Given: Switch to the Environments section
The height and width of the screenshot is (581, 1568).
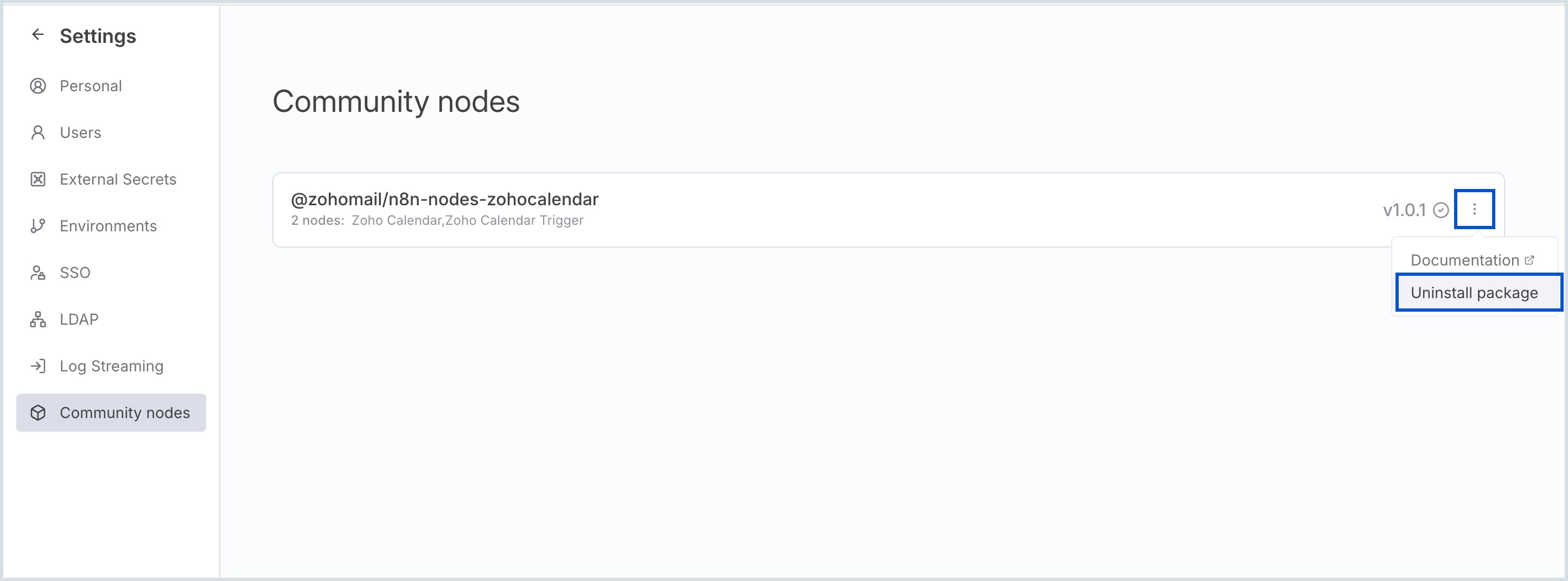Looking at the screenshot, I should (x=109, y=226).
